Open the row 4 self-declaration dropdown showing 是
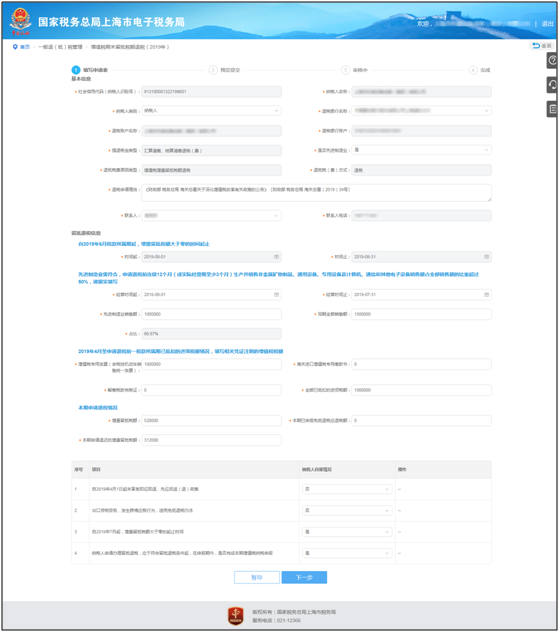Viewport: 560px width, 632px height. pos(347,553)
